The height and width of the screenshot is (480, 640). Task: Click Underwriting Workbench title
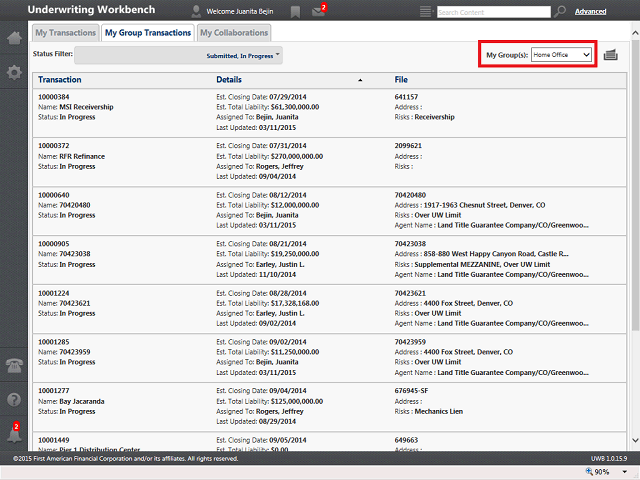91,10
